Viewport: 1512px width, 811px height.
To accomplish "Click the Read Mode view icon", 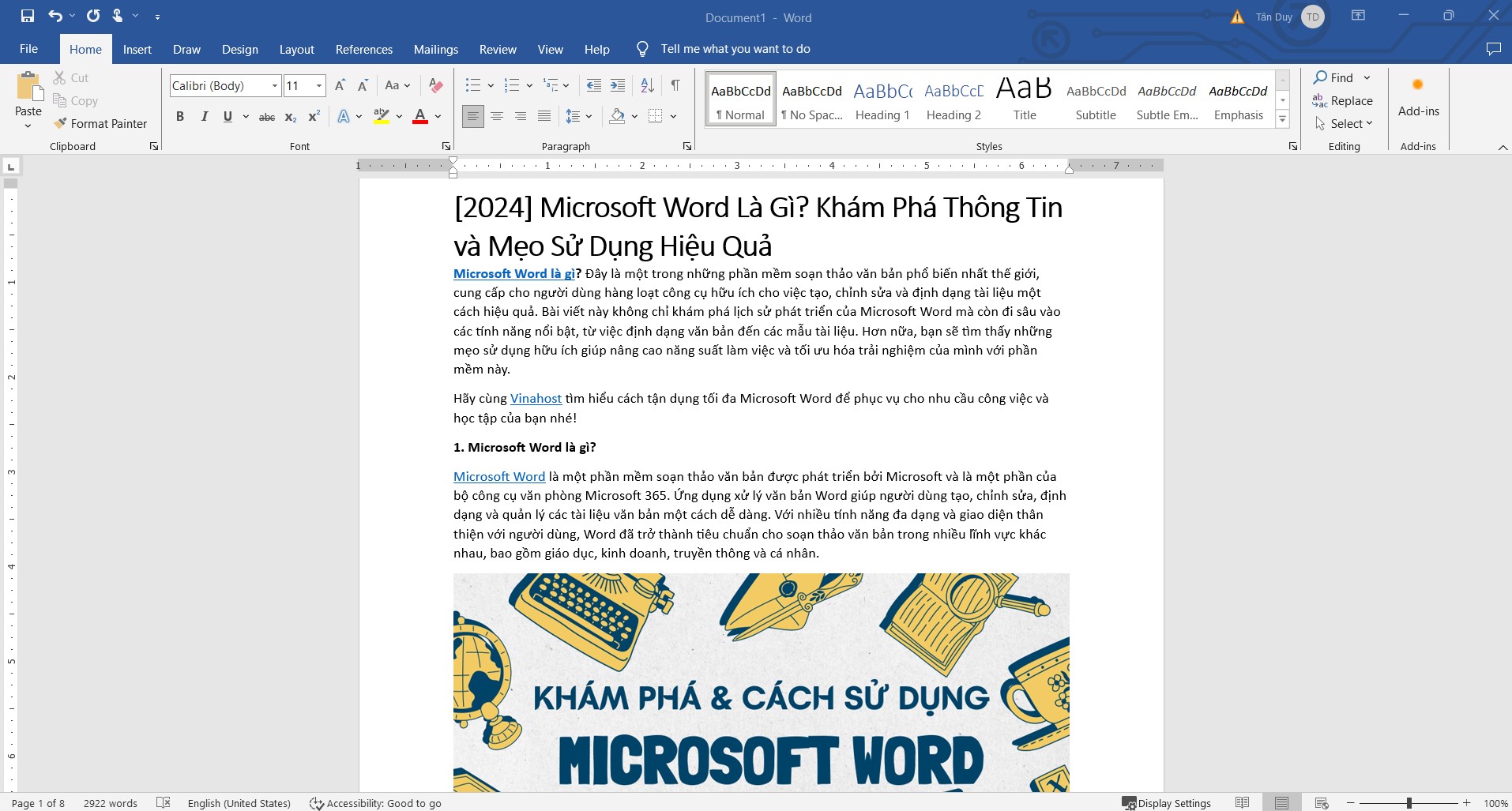I will point(1242,803).
